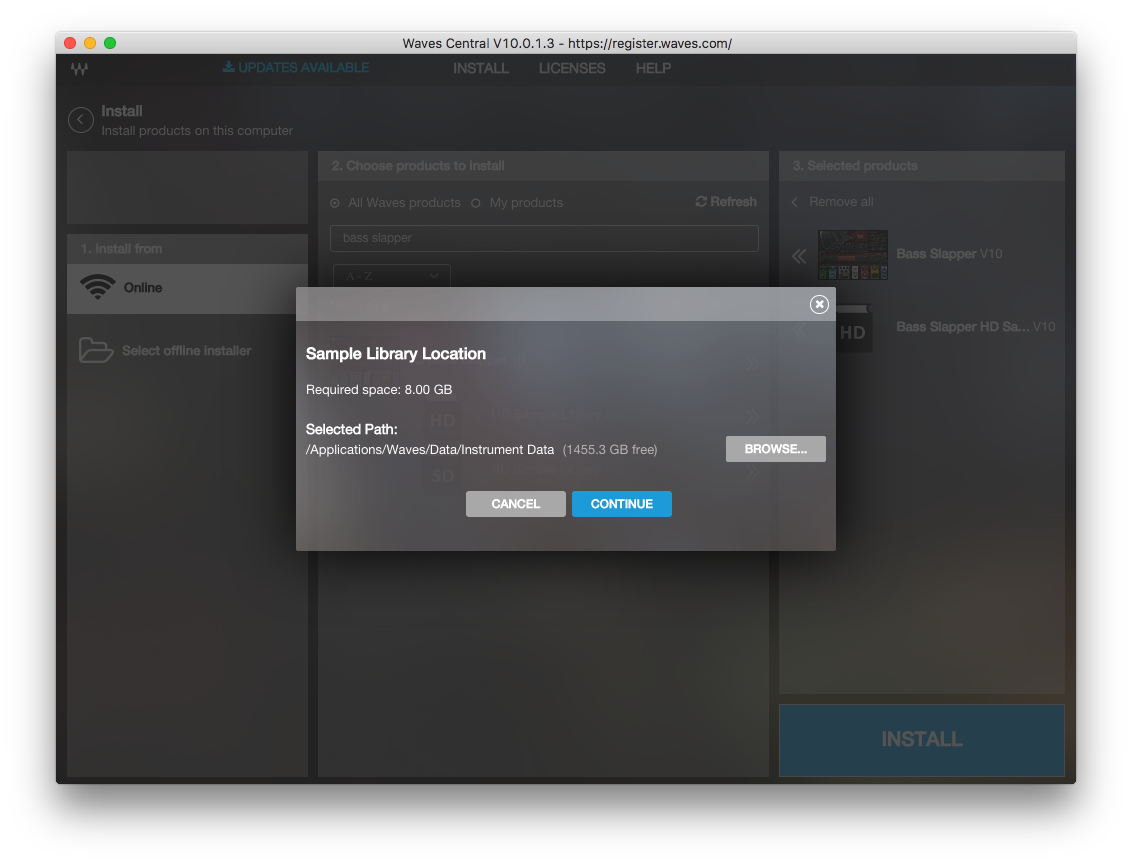Click the Bass Slapper HD Sa... V10 label
The image size is (1132, 864).
coord(975,327)
